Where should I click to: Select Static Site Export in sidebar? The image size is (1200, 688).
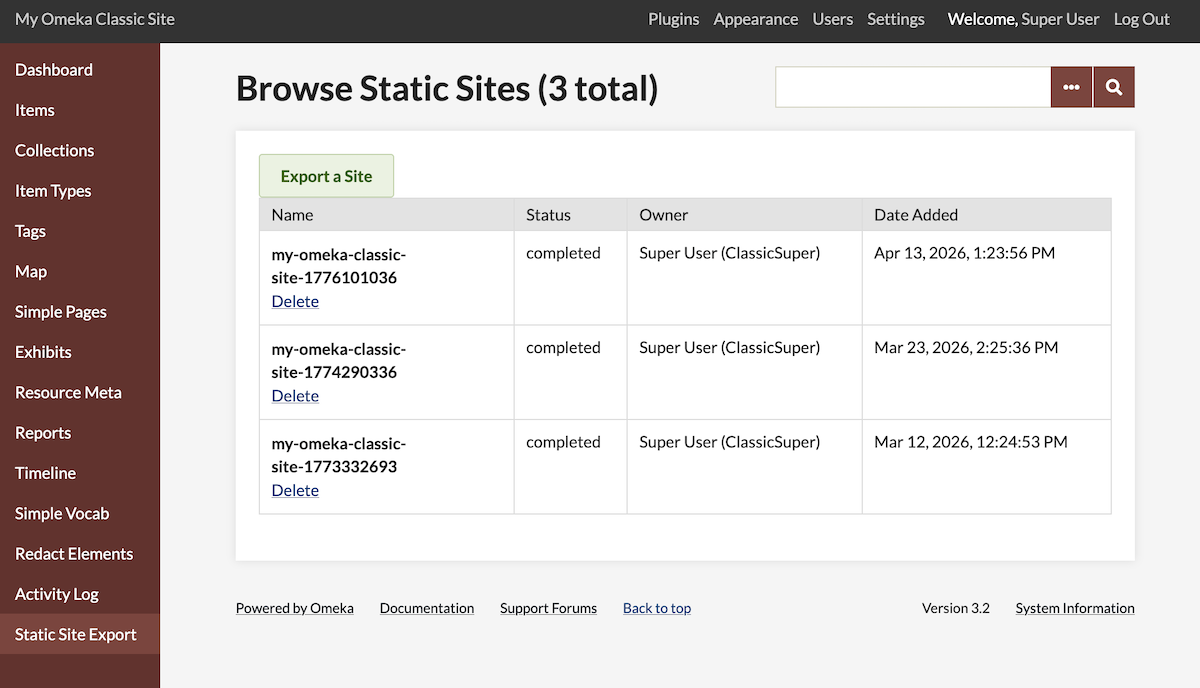[x=80, y=634]
